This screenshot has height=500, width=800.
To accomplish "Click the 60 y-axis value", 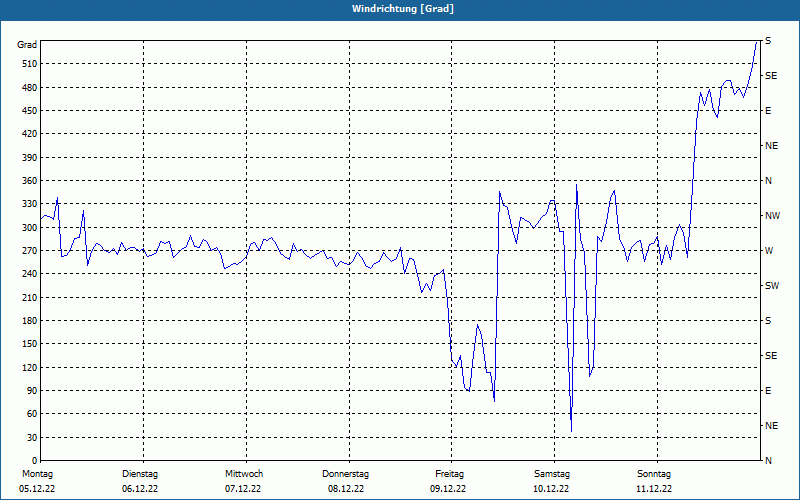I will click(x=32, y=413).
